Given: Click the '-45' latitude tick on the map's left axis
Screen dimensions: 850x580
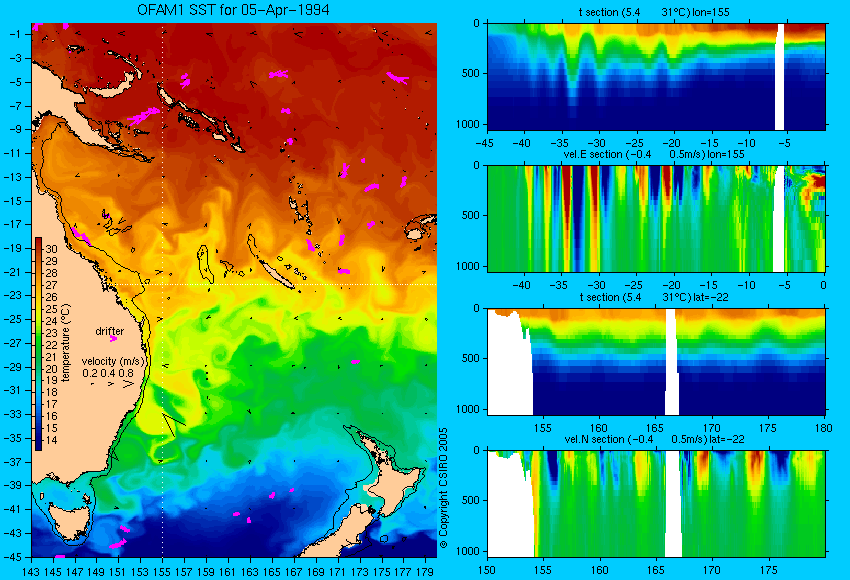Looking at the screenshot, I should (12, 557).
